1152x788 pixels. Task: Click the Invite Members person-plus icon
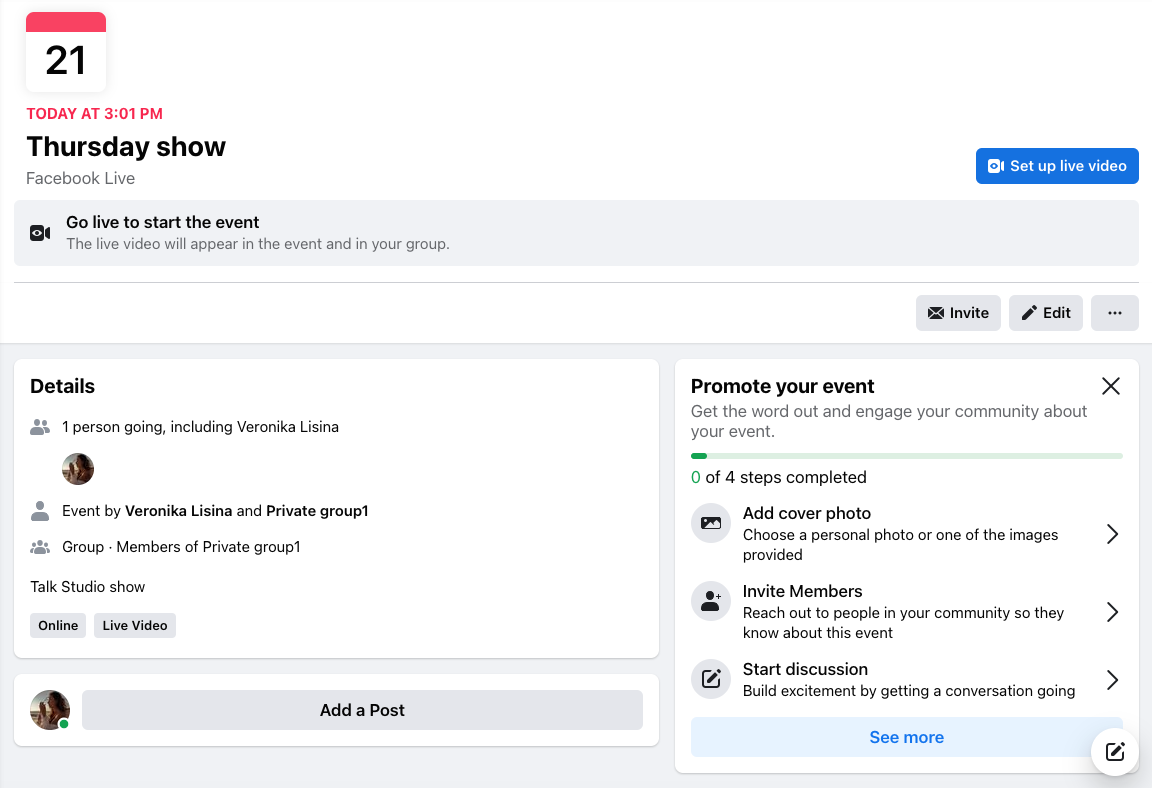point(710,601)
